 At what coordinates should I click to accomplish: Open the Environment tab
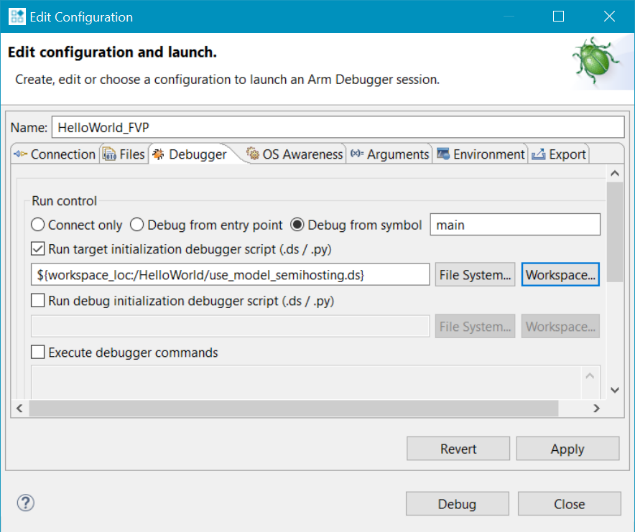click(x=480, y=154)
